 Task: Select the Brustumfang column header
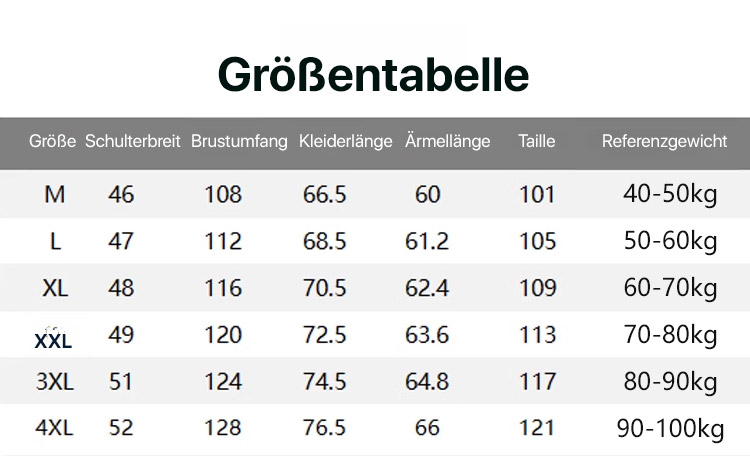(239, 141)
